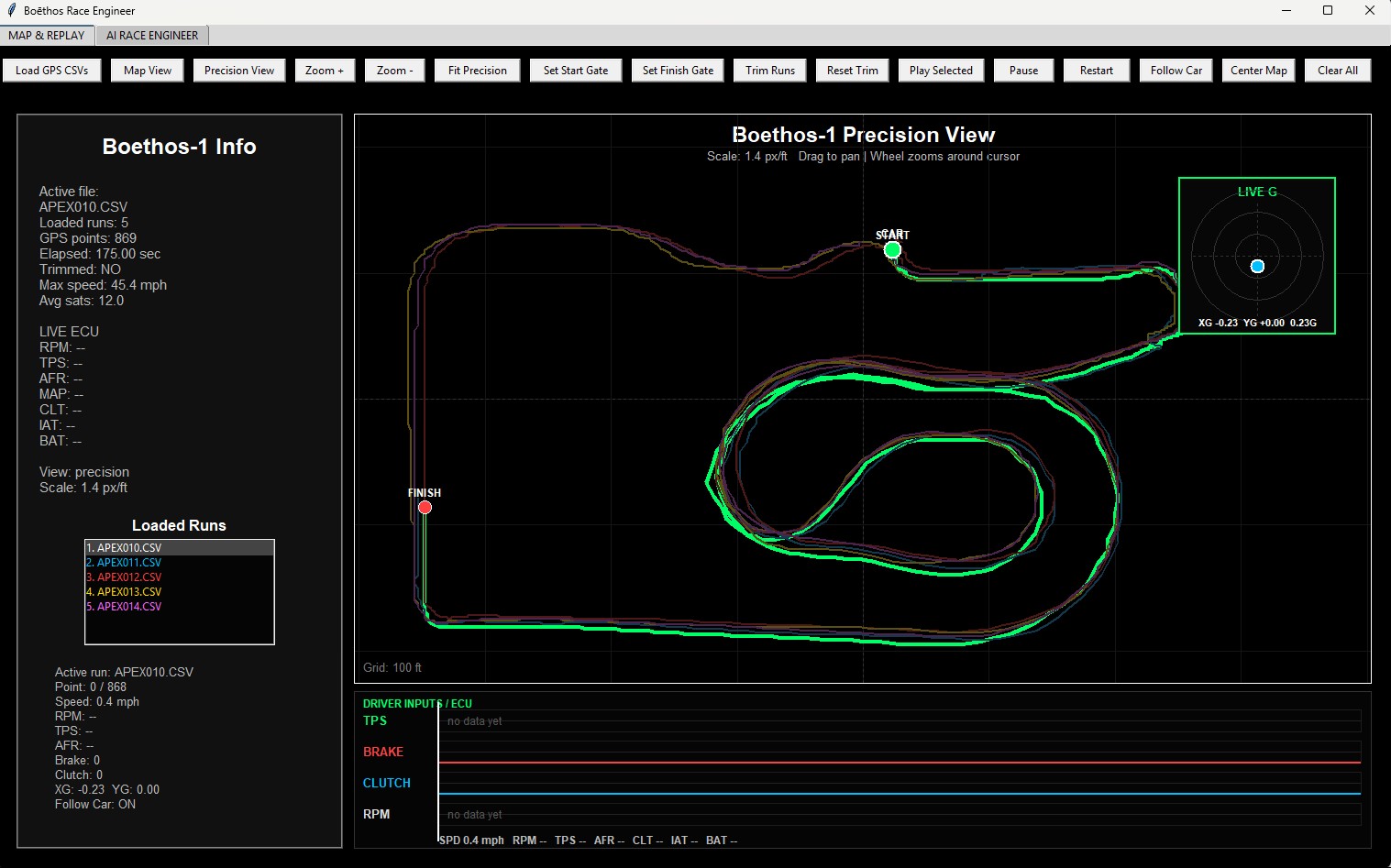Click the DRIVER INPUTS / ECU heading

coord(417,704)
